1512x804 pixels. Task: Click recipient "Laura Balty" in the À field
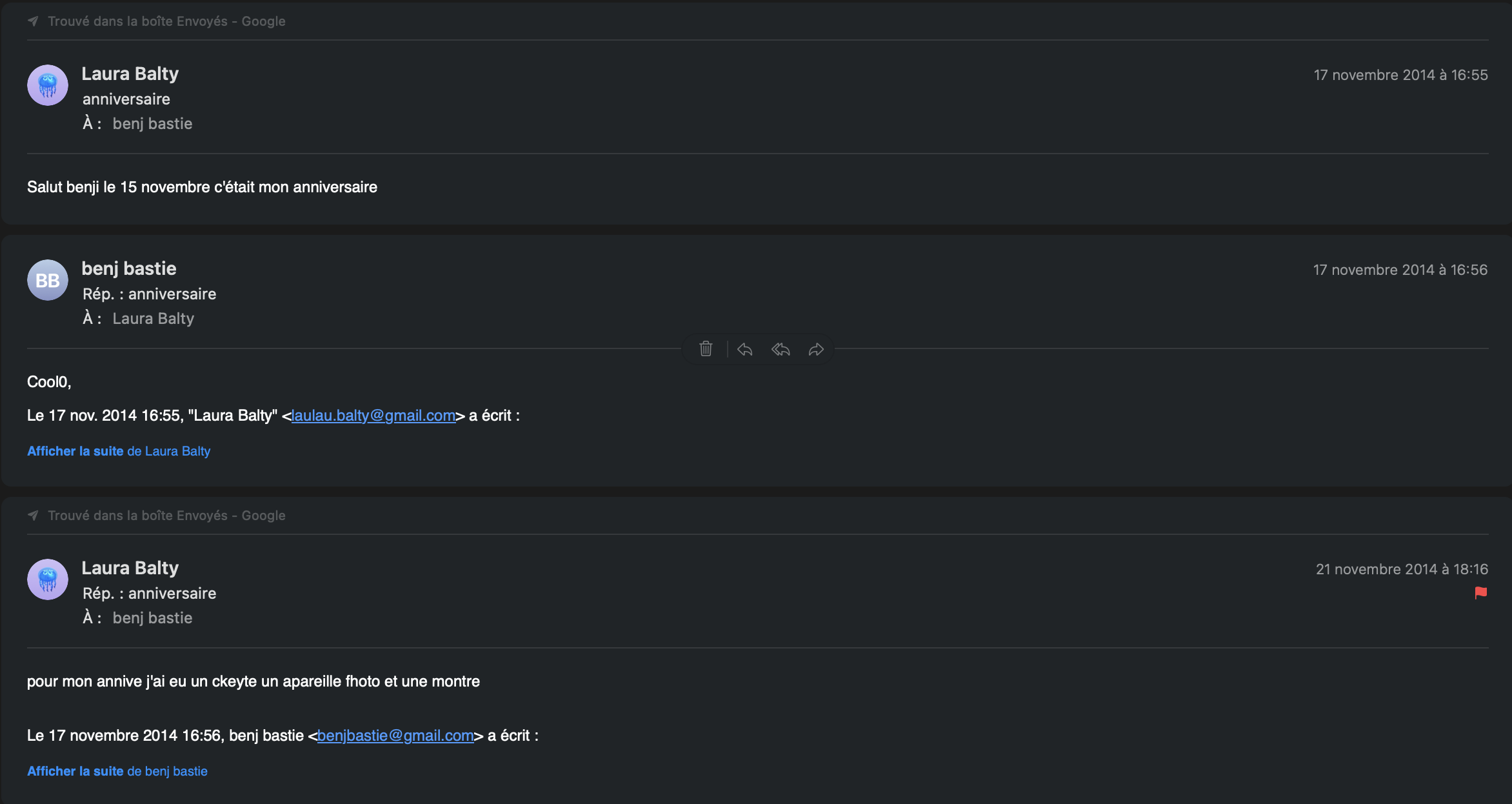[x=154, y=319]
